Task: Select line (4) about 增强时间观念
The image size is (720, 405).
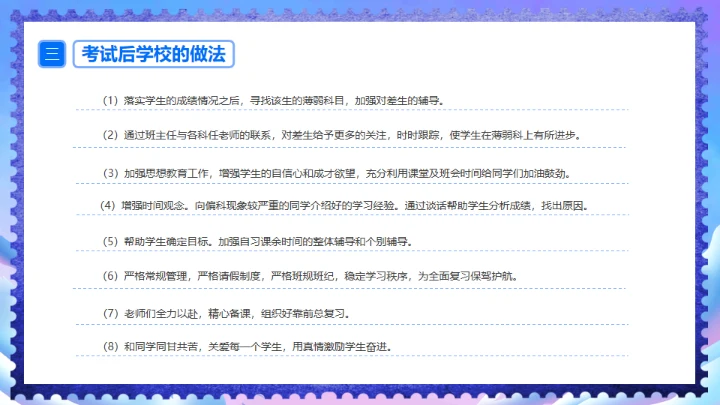Action: point(344,206)
